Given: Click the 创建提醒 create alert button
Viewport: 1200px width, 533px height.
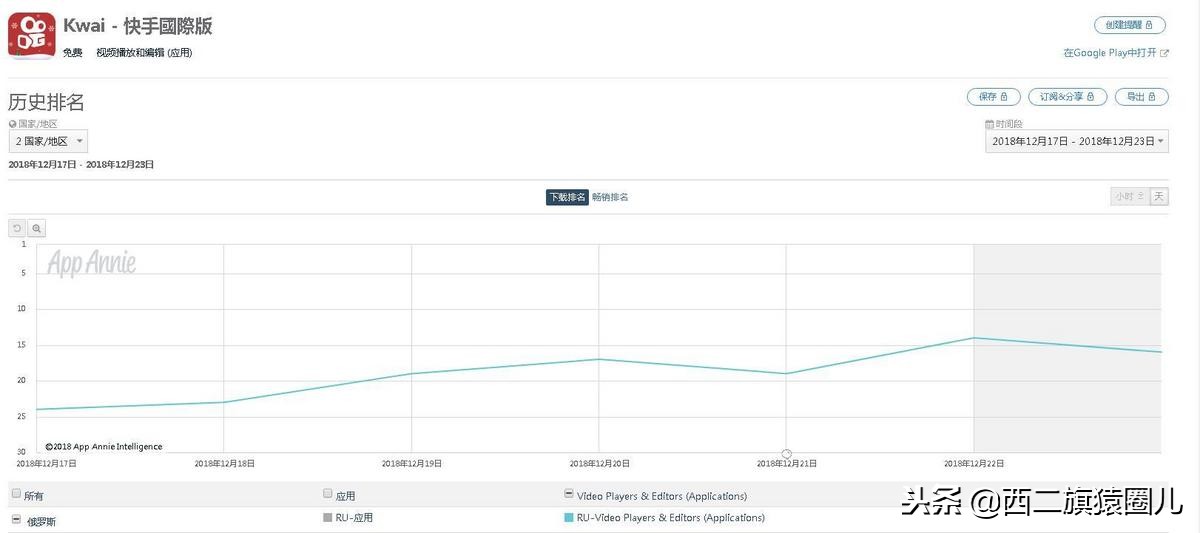Looking at the screenshot, I should [x=1130, y=25].
